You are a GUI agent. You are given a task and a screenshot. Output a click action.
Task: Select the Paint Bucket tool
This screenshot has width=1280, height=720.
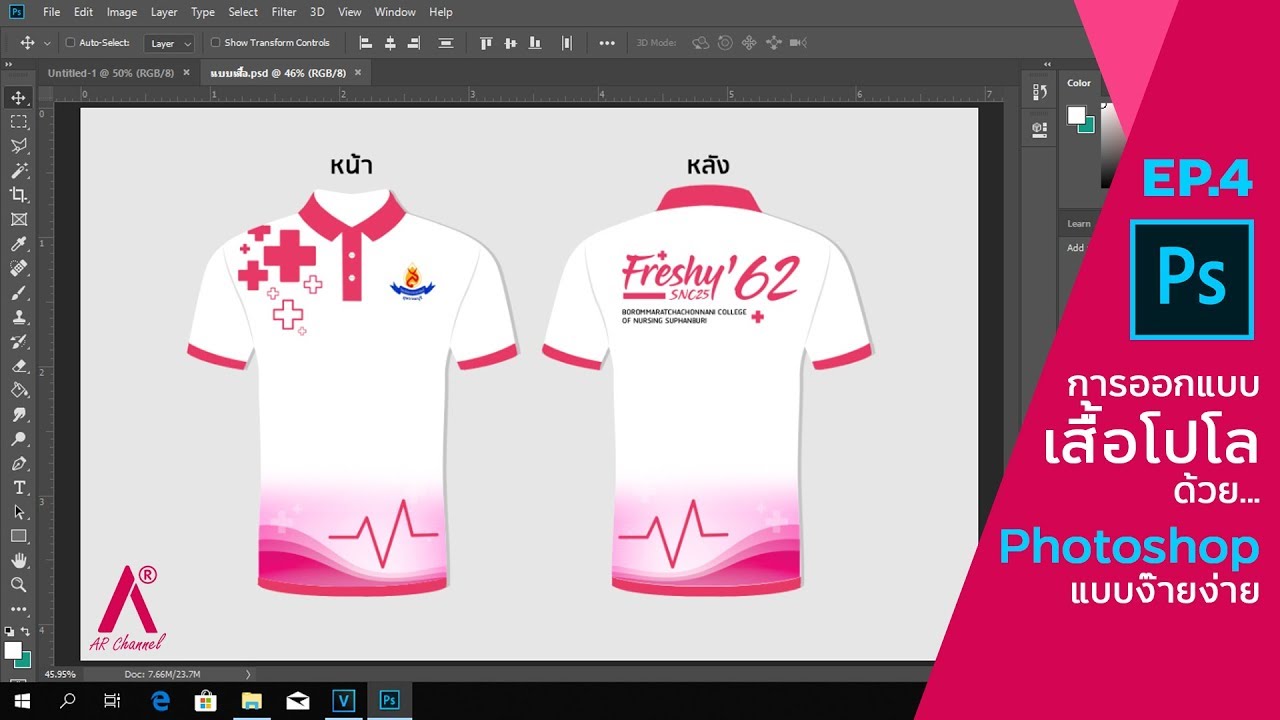(19, 390)
